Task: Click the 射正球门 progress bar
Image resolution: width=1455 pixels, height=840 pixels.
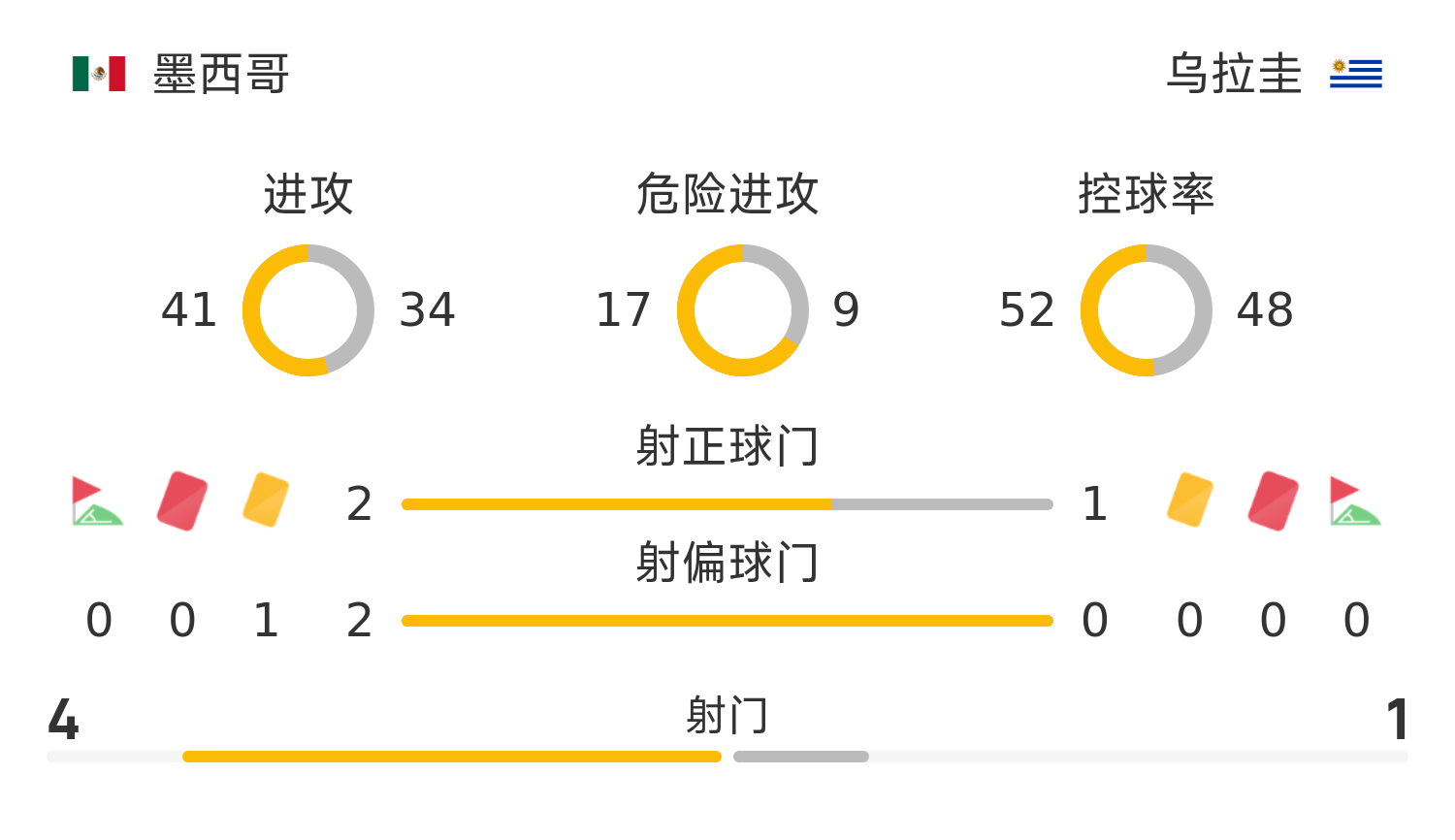Action: 727,504
